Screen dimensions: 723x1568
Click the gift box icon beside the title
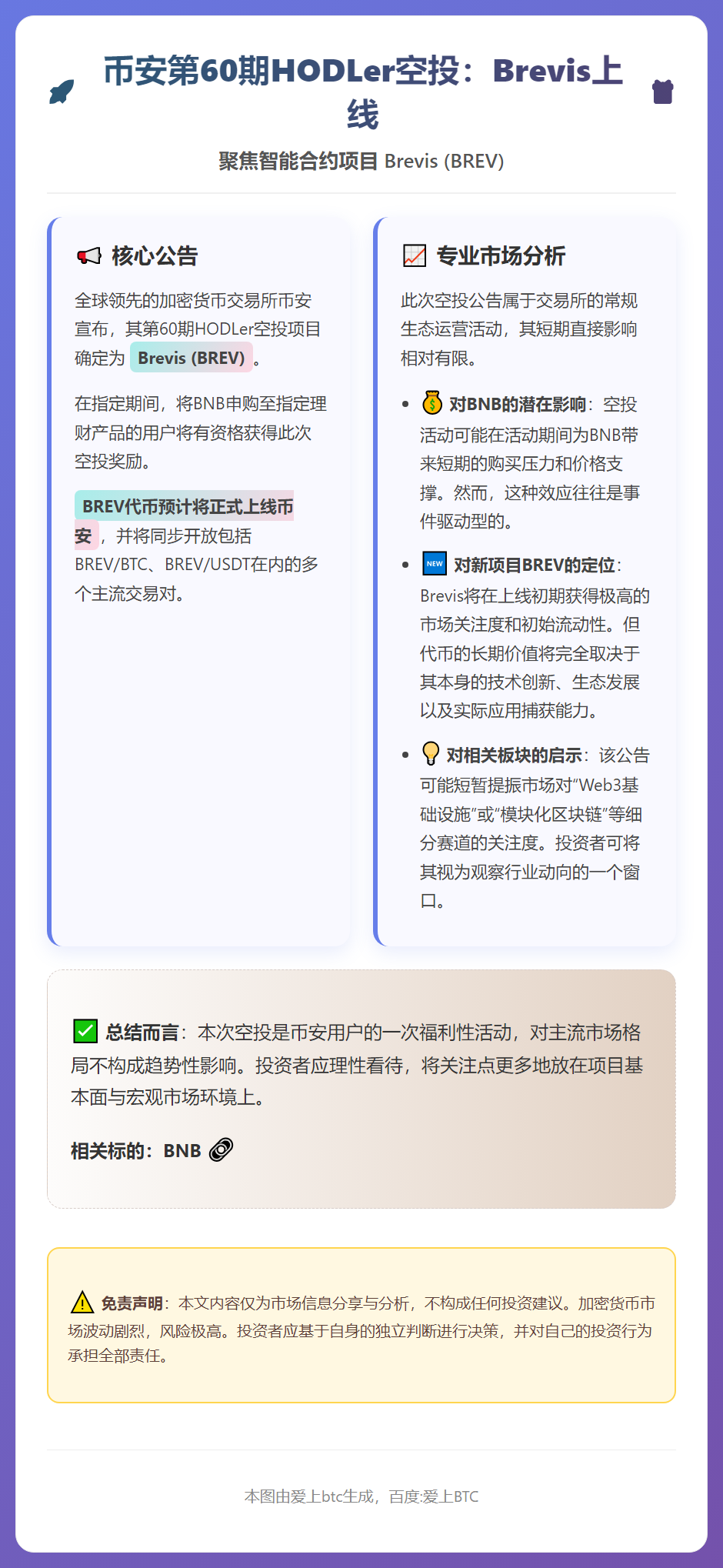[x=662, y=92]
